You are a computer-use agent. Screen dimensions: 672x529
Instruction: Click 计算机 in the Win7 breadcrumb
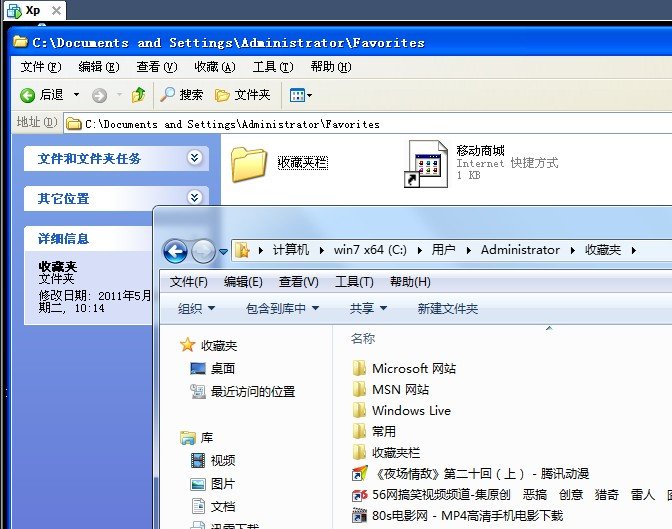click(x=291, y=249)
